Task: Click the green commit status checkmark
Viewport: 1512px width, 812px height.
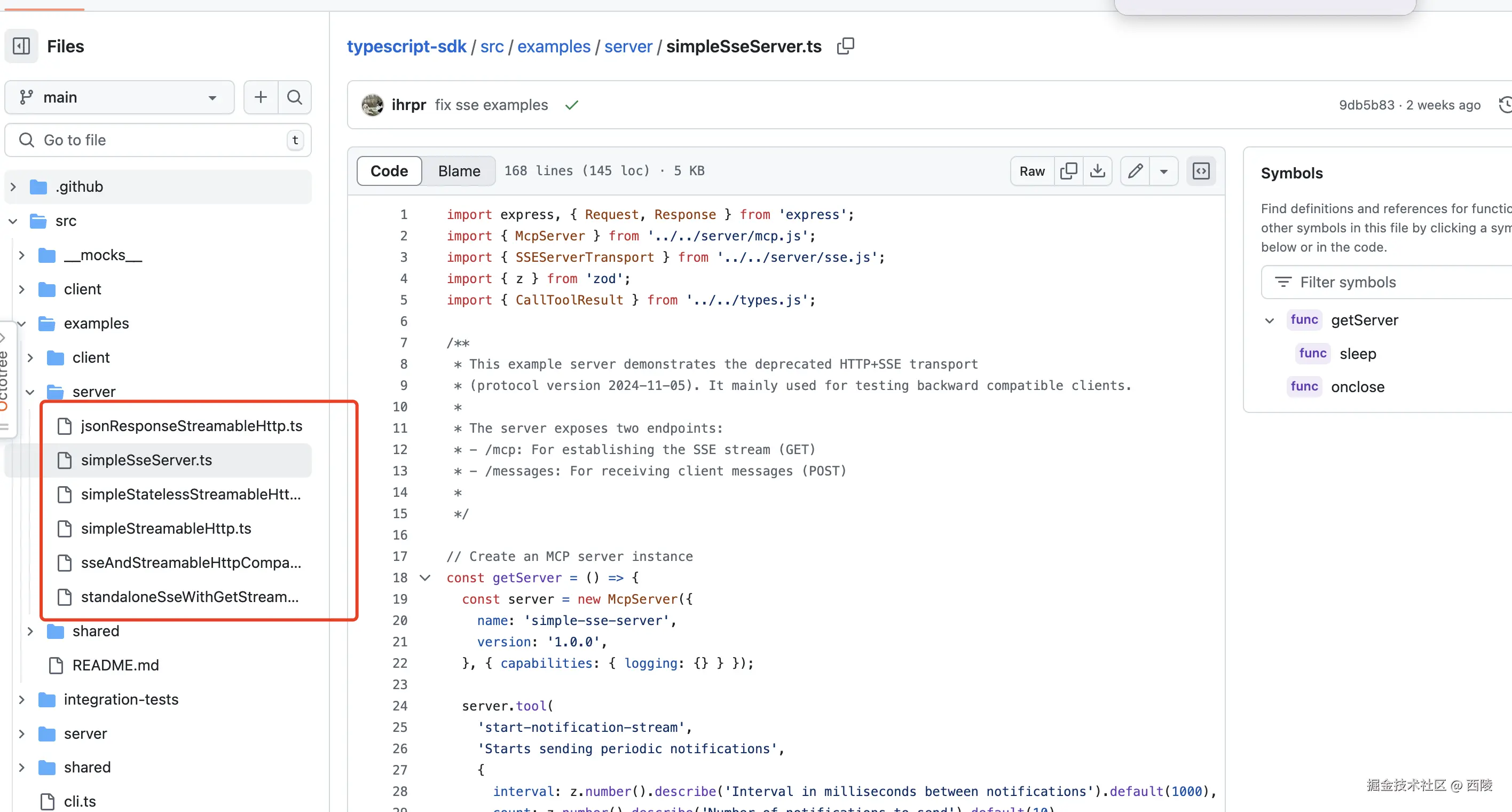Action: (571, 105)
